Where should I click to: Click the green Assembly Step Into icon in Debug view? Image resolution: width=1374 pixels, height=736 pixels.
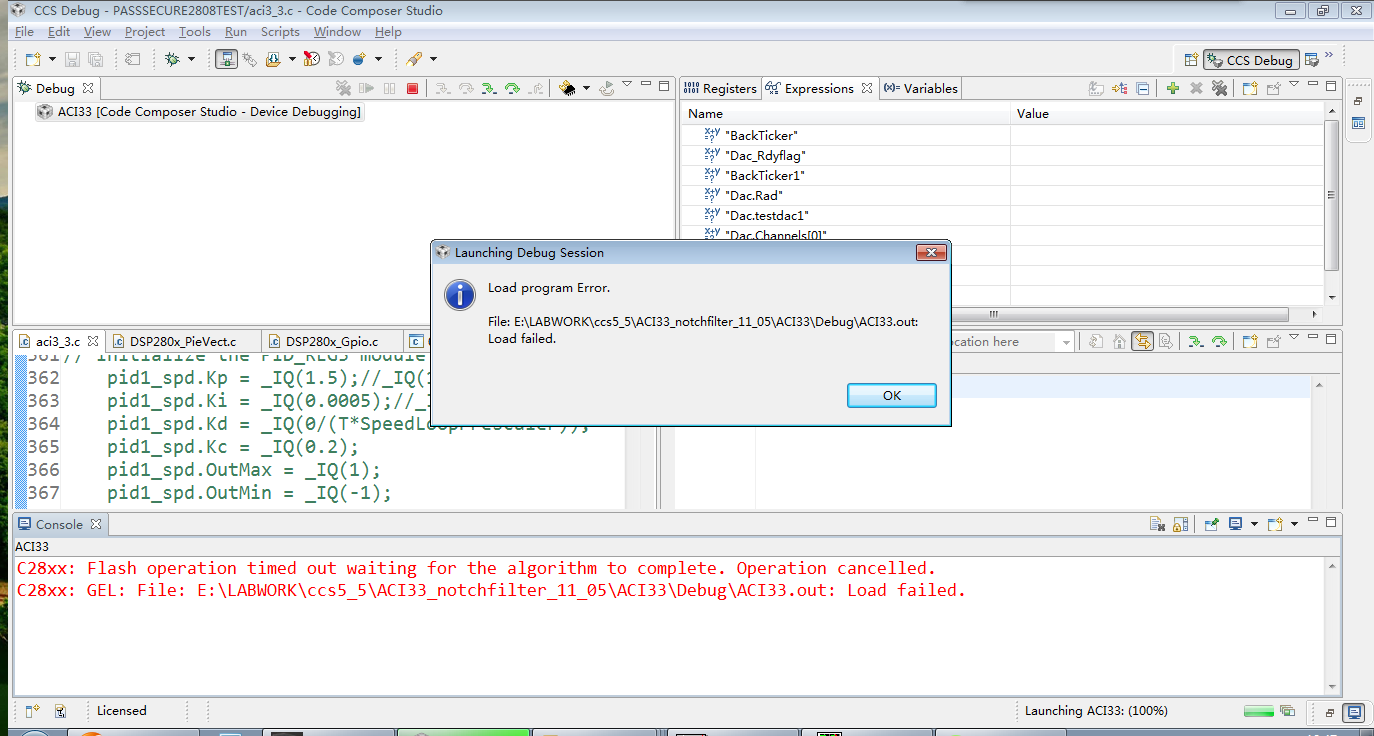click(x=487, y=88)
